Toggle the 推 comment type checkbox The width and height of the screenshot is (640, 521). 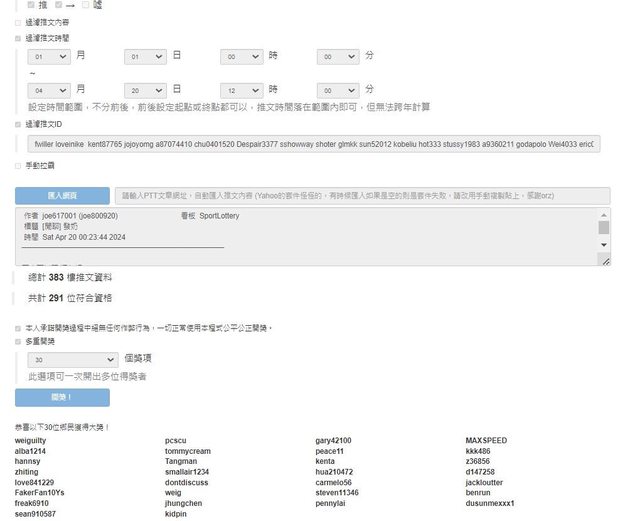[31, 5]
